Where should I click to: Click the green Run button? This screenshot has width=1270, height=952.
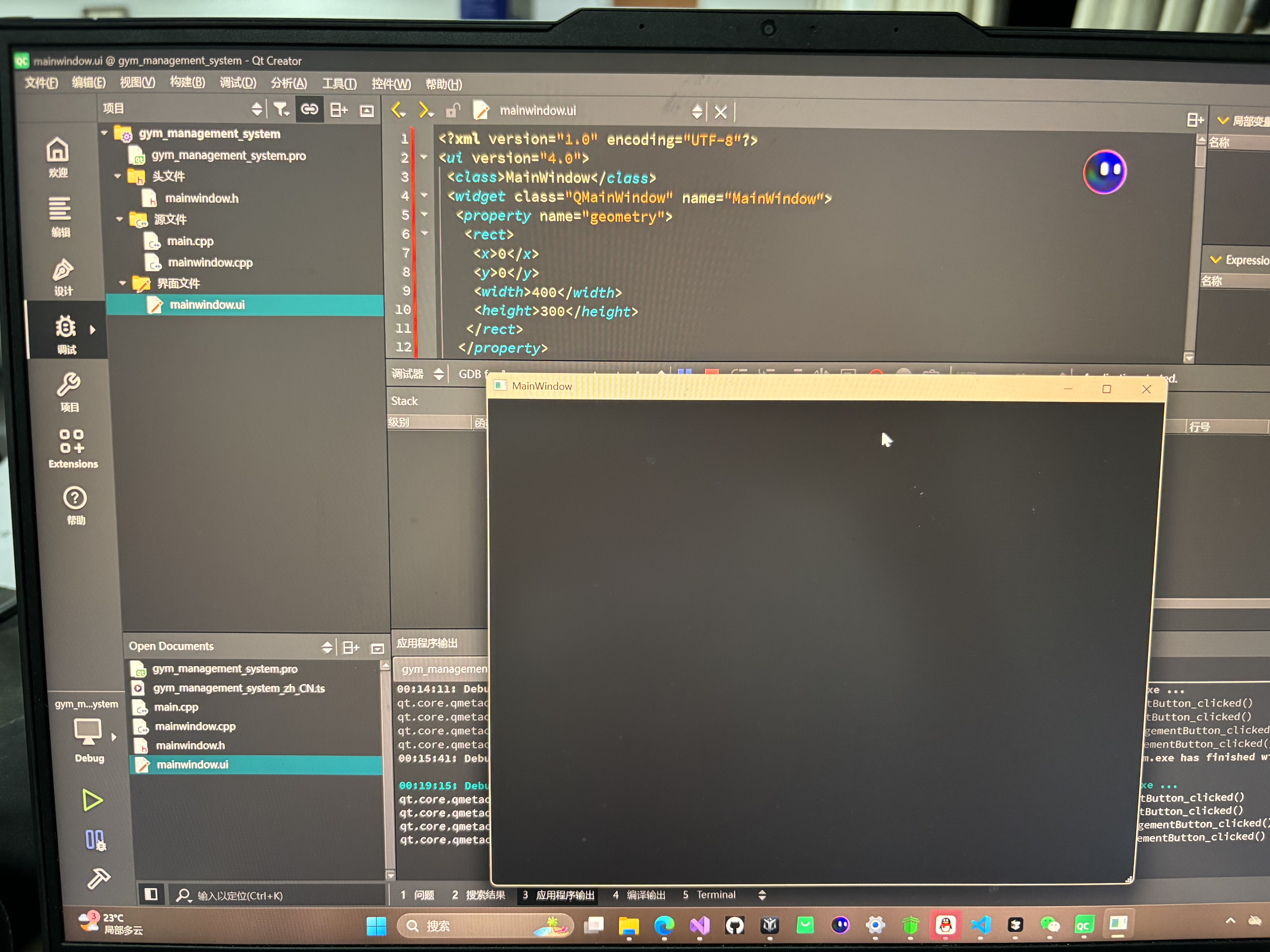pyautogui.click(x=92, y=800)
